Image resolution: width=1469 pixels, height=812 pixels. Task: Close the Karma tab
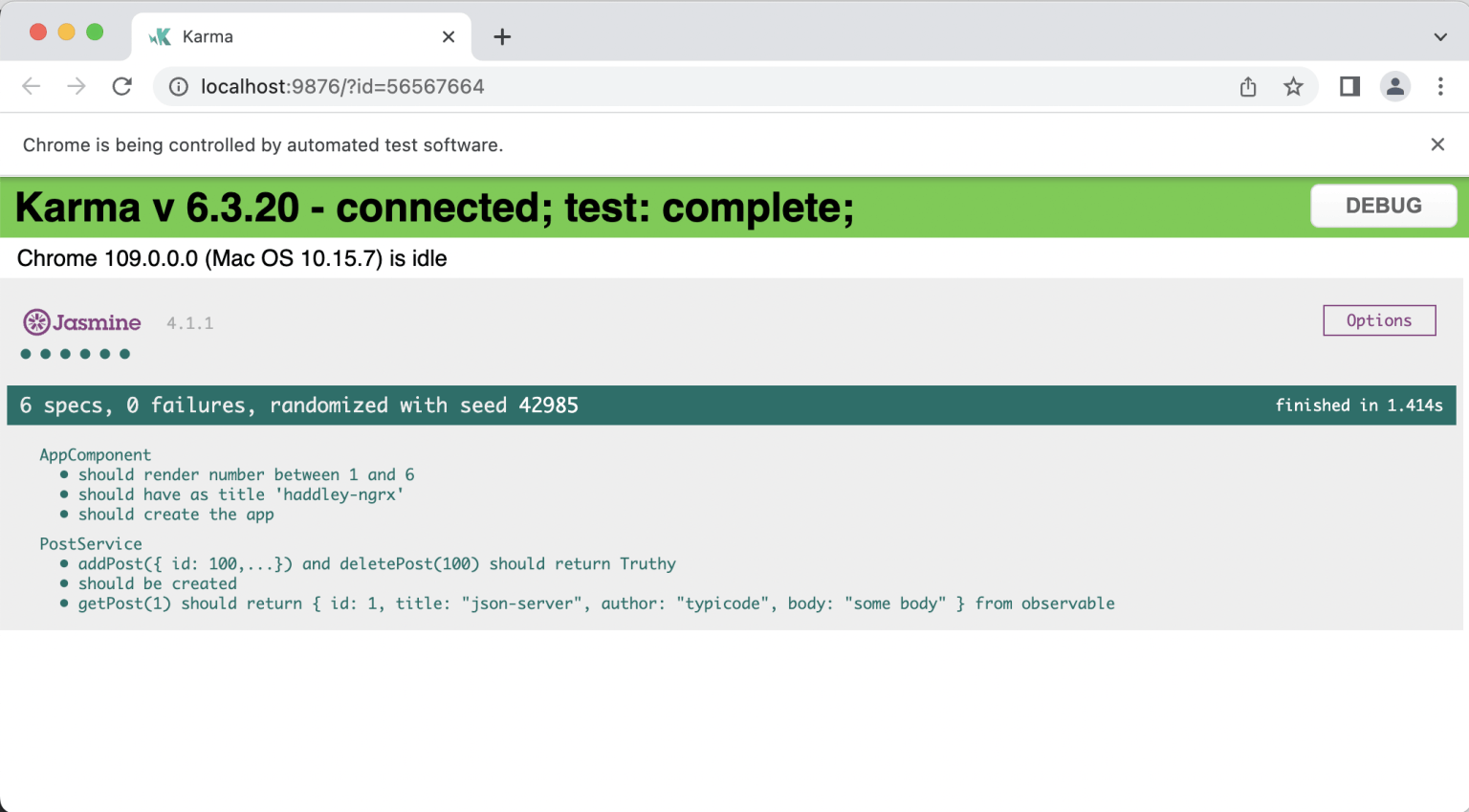click(449, 37)
